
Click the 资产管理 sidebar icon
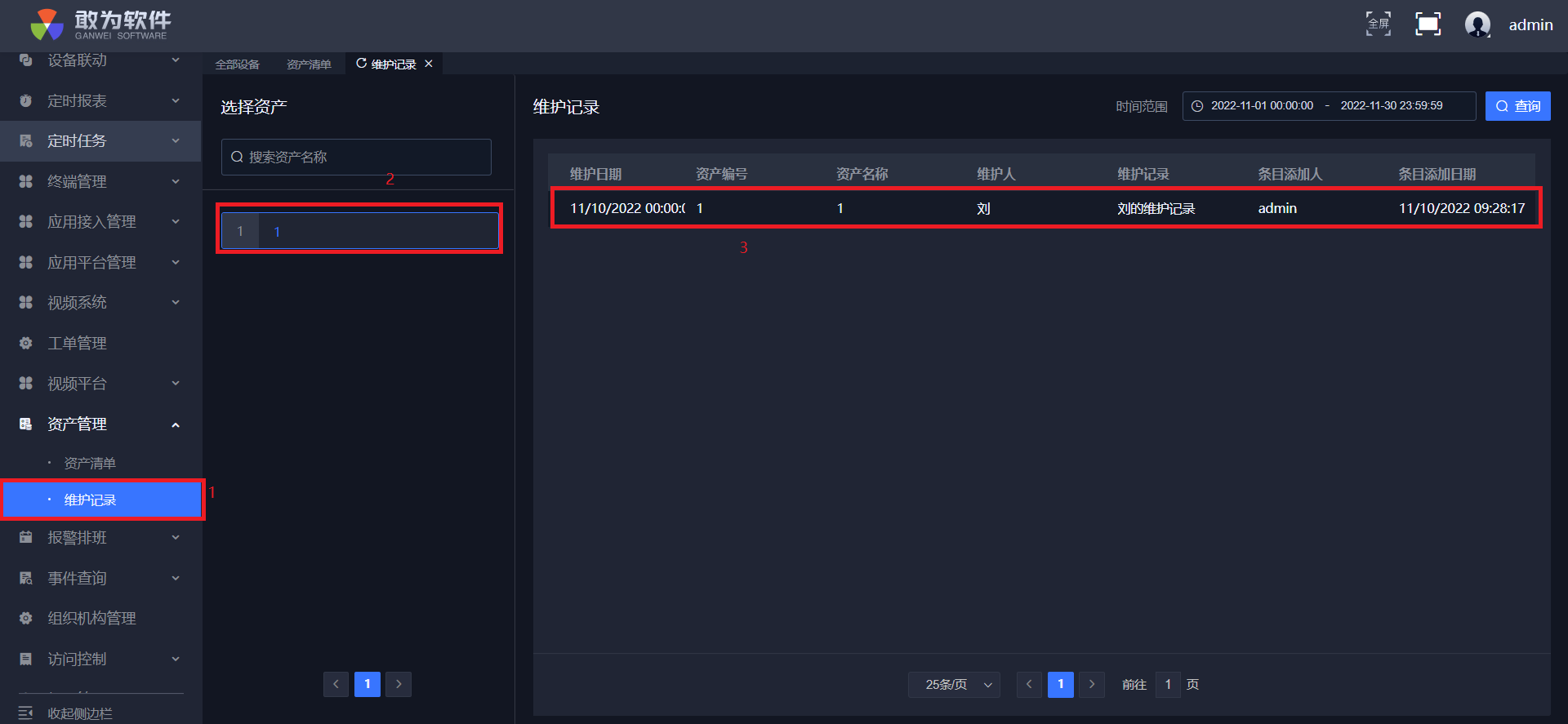point(26,424)
